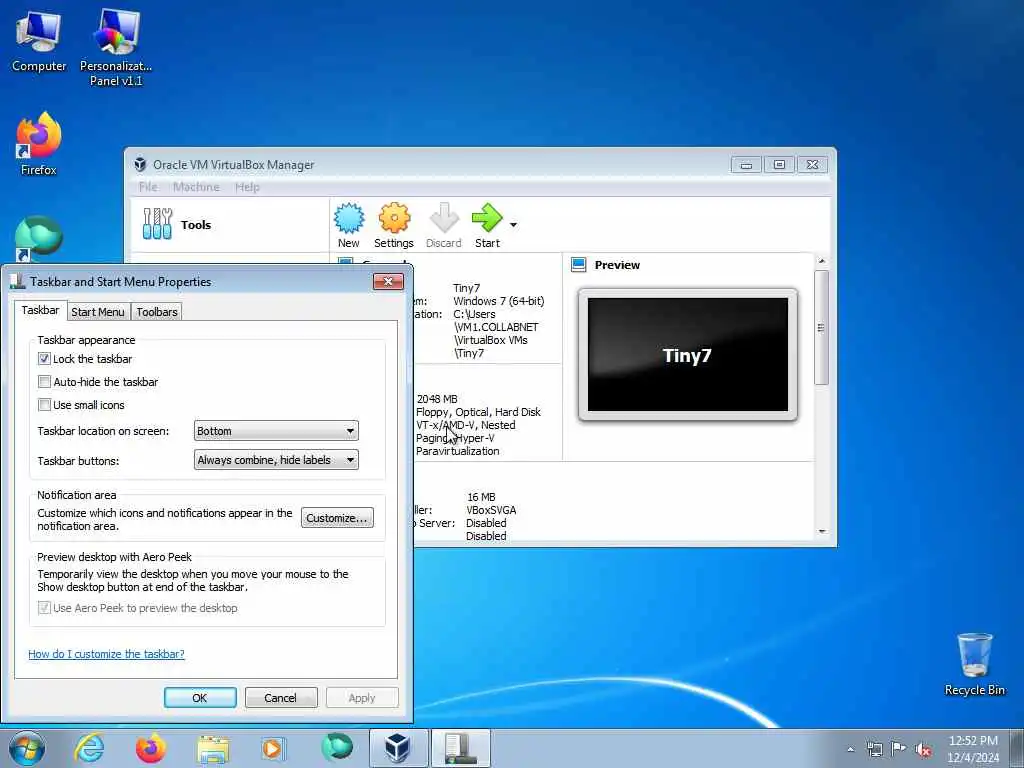The width and height of the screenshot is (1024, 768).
Task: Show hidden tray icons arrow
Action: click(850, 750)
